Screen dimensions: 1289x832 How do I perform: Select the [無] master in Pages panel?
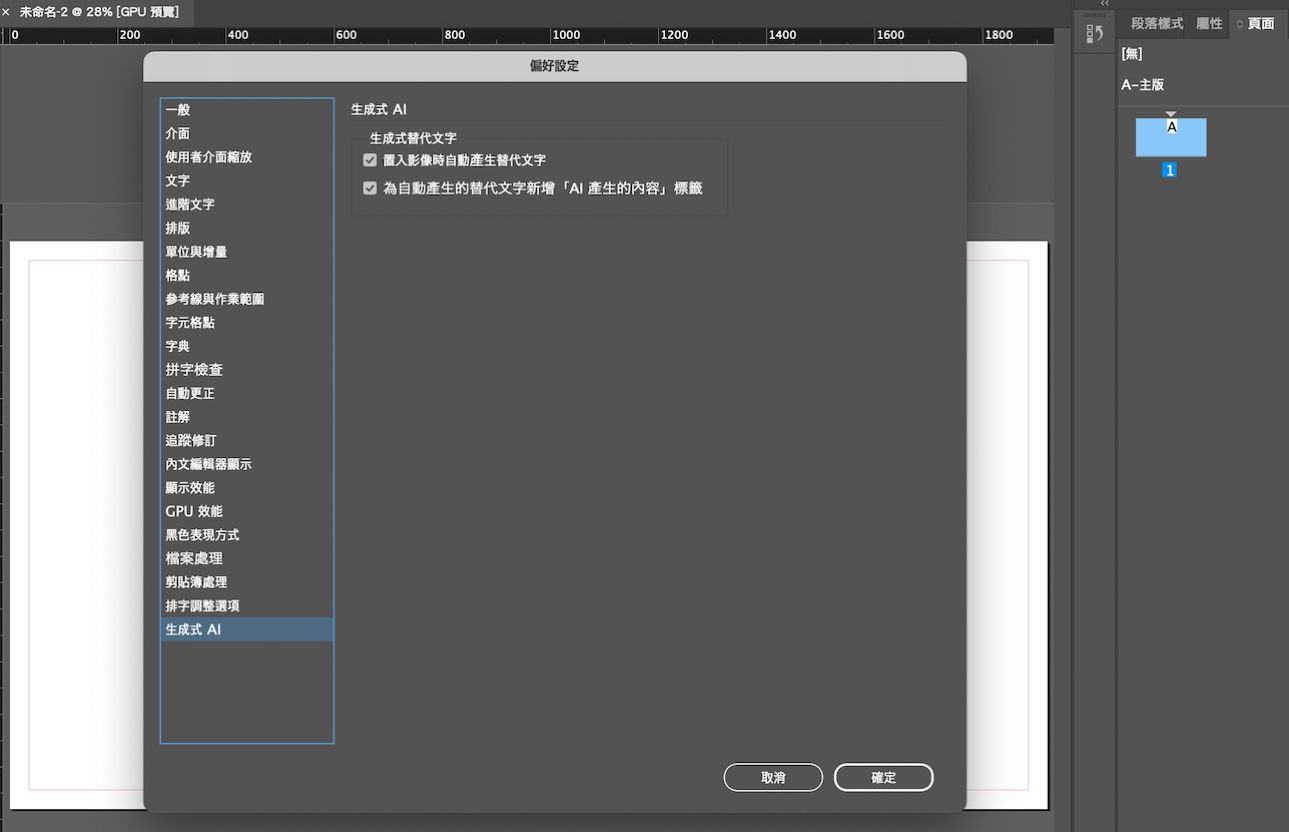(1131, 54)
